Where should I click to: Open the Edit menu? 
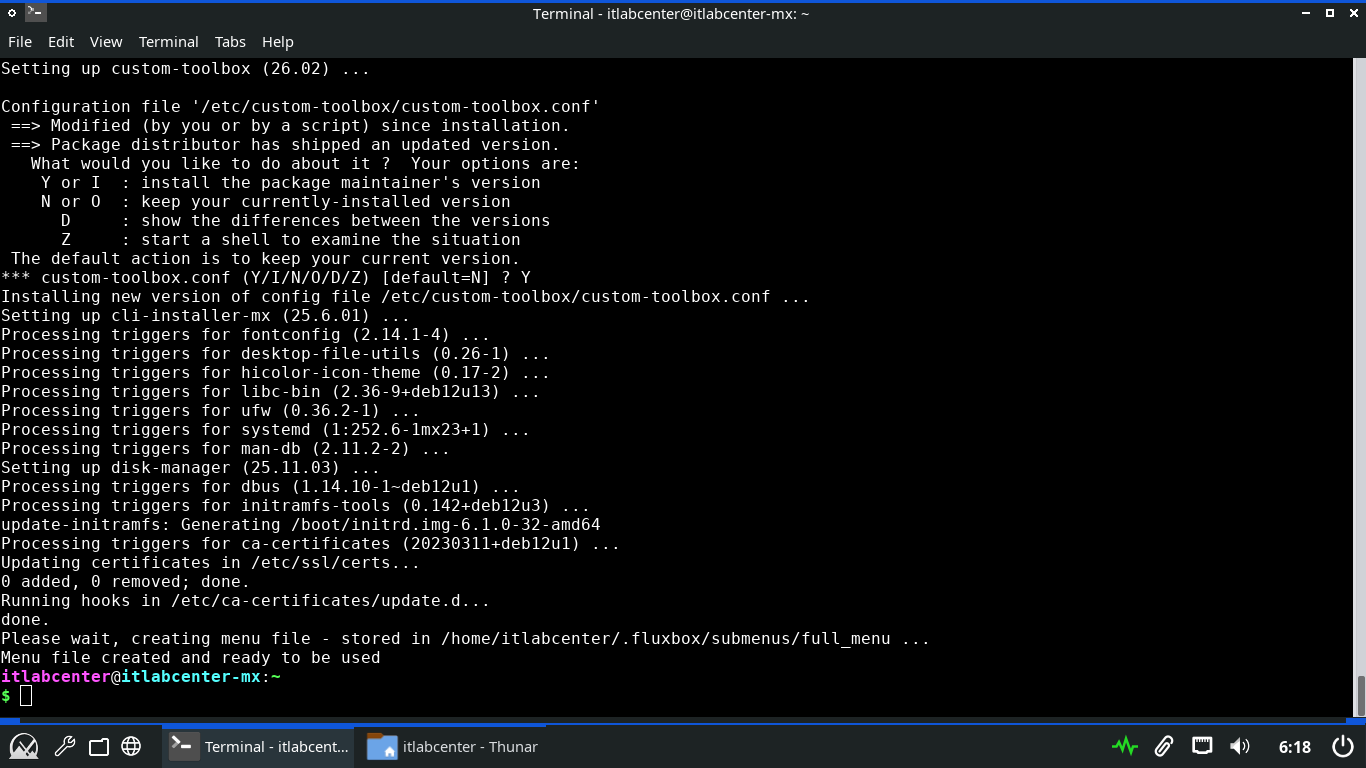[61, 42]
